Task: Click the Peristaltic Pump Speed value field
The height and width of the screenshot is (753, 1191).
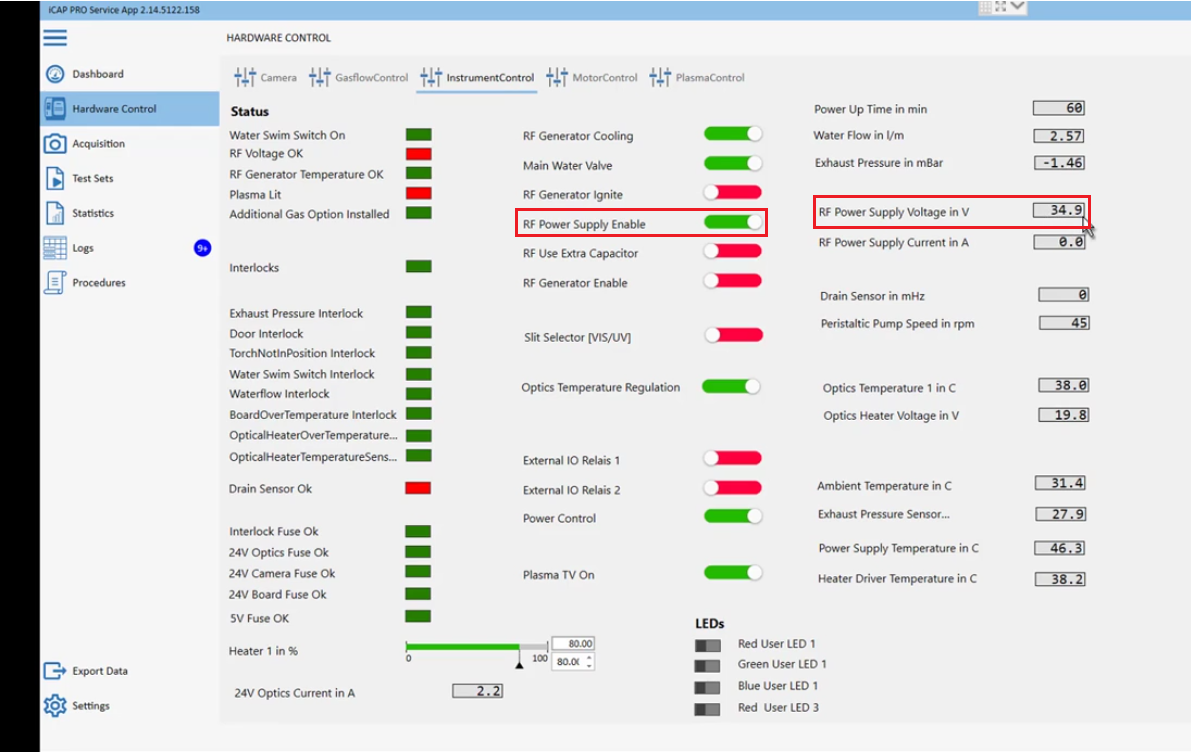Action: 1064,323
